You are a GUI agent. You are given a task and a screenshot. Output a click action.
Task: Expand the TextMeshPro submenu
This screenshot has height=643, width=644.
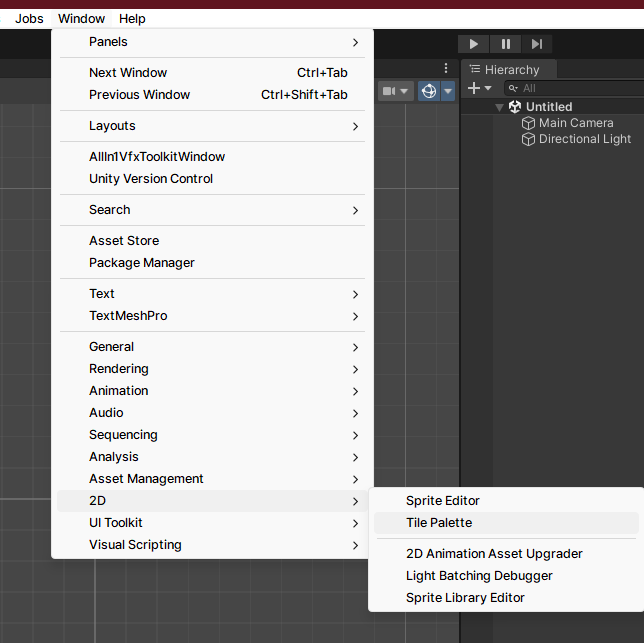212,316
